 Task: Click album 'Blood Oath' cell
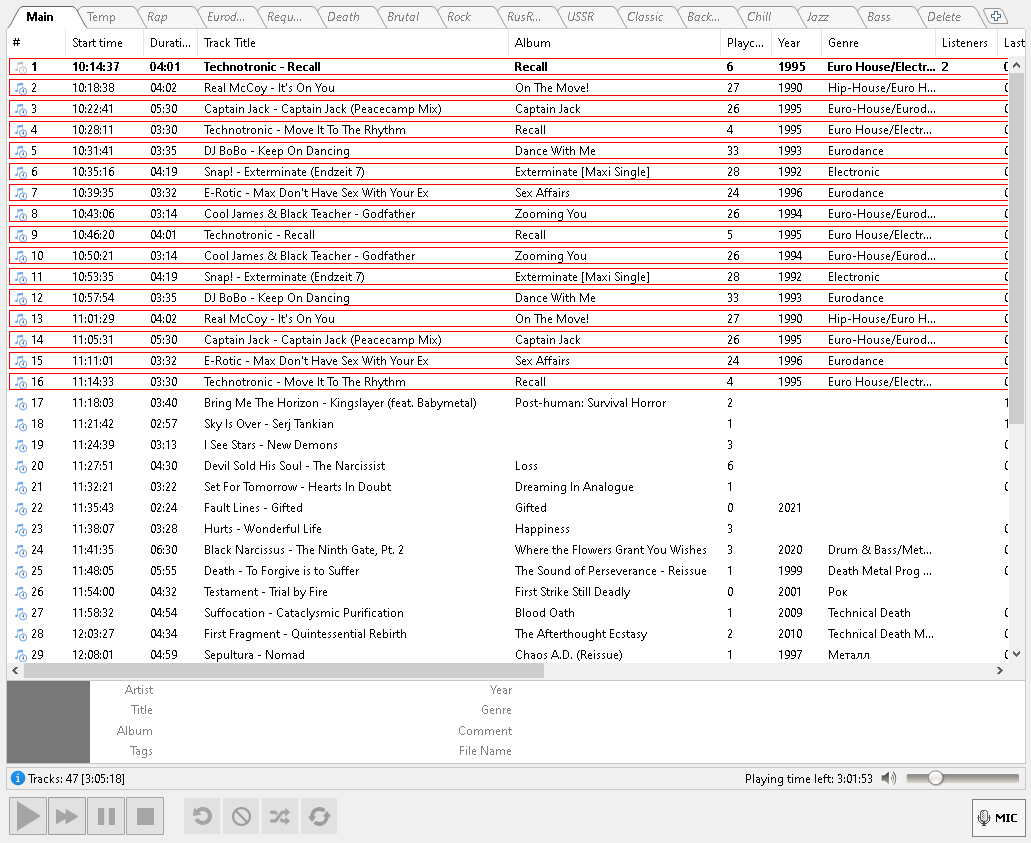(544, 613)
